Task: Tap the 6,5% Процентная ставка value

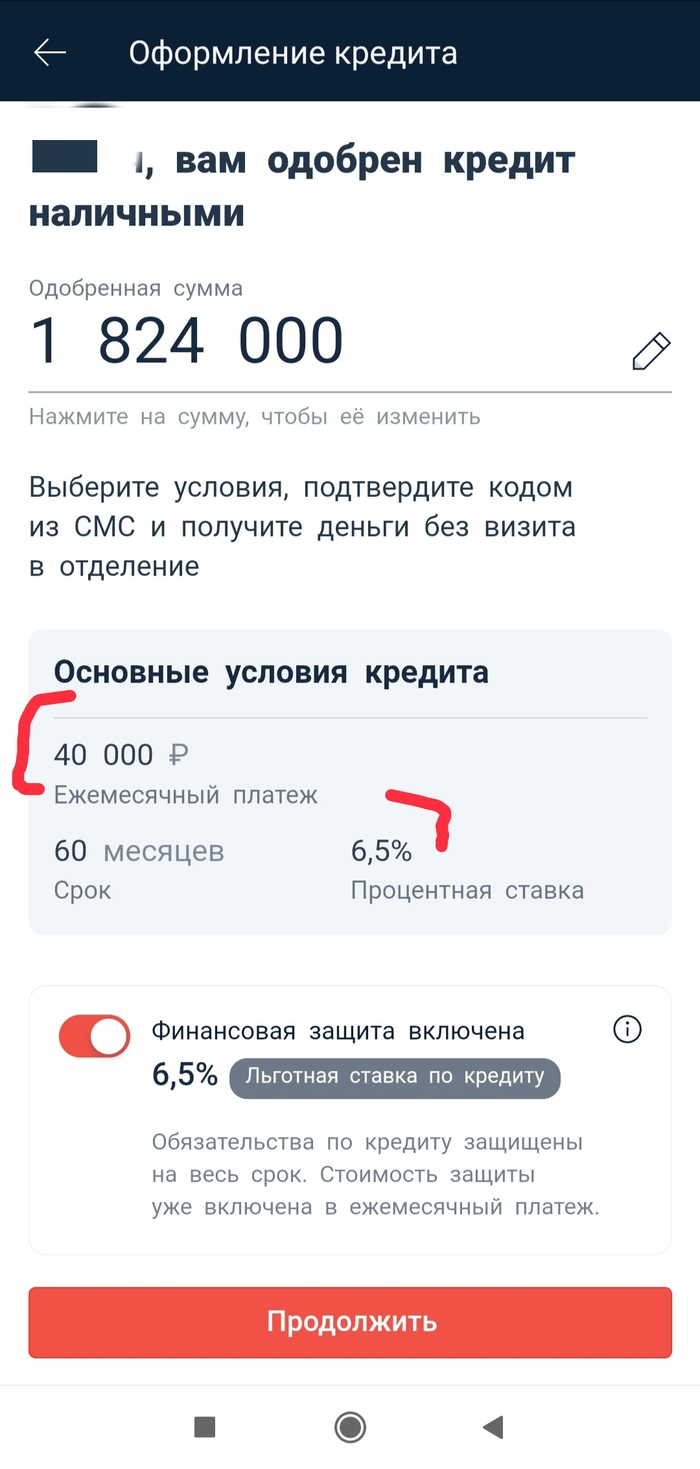Action: click(x=381, y=852)
